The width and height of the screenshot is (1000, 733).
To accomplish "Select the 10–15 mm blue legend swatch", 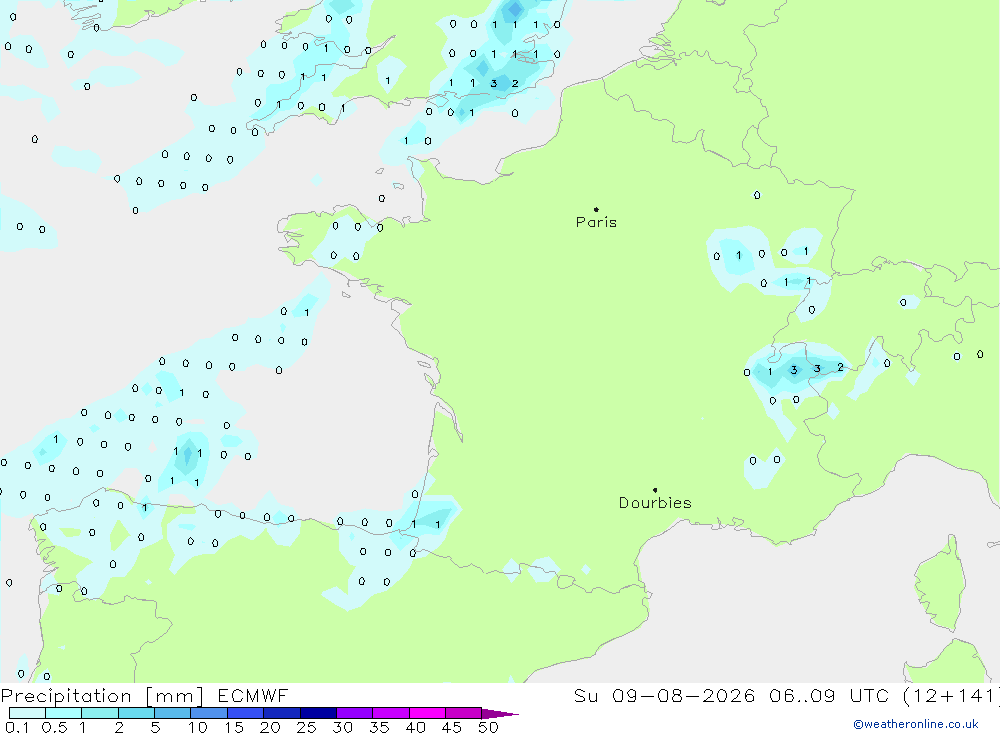I will point(209,713).
